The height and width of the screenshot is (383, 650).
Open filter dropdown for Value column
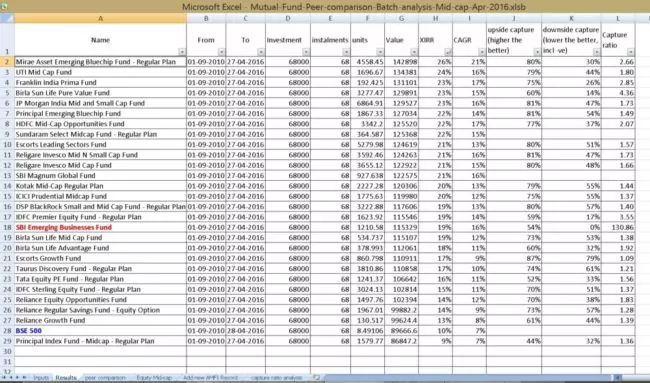414,52
